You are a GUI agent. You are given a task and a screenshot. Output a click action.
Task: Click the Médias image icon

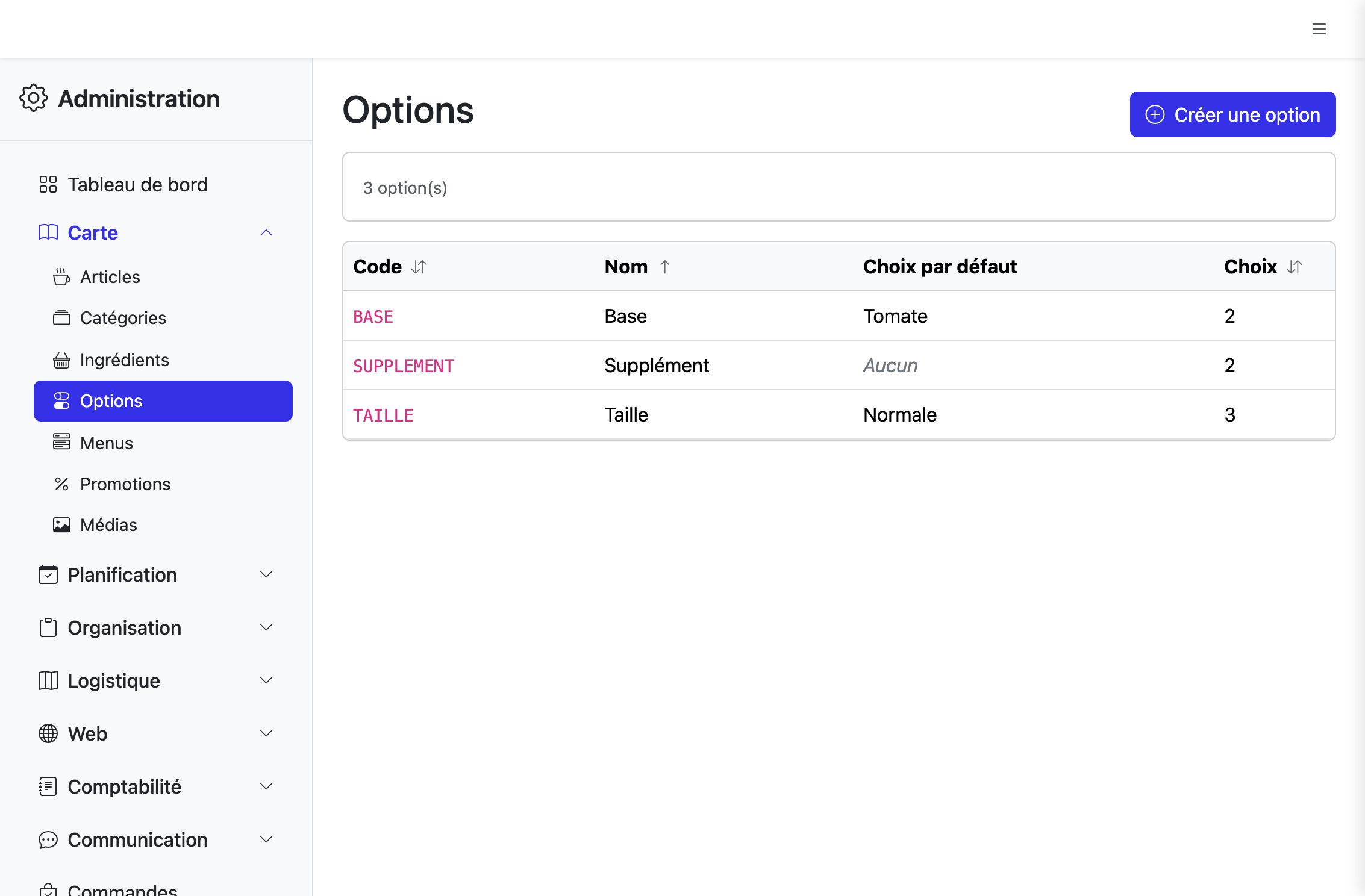coord(61,525)
